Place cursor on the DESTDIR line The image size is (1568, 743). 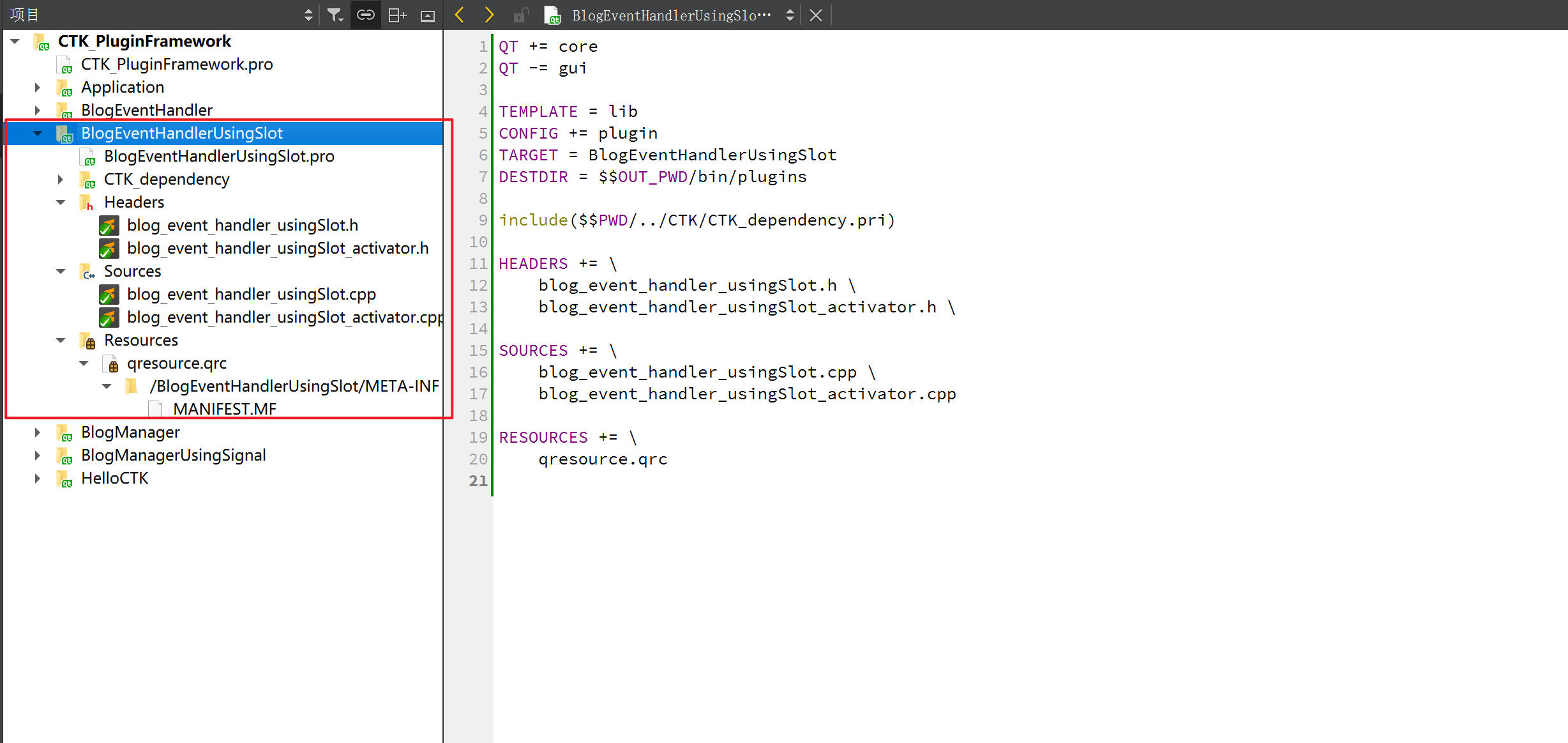pyautogui.click(x=652, y=177)
